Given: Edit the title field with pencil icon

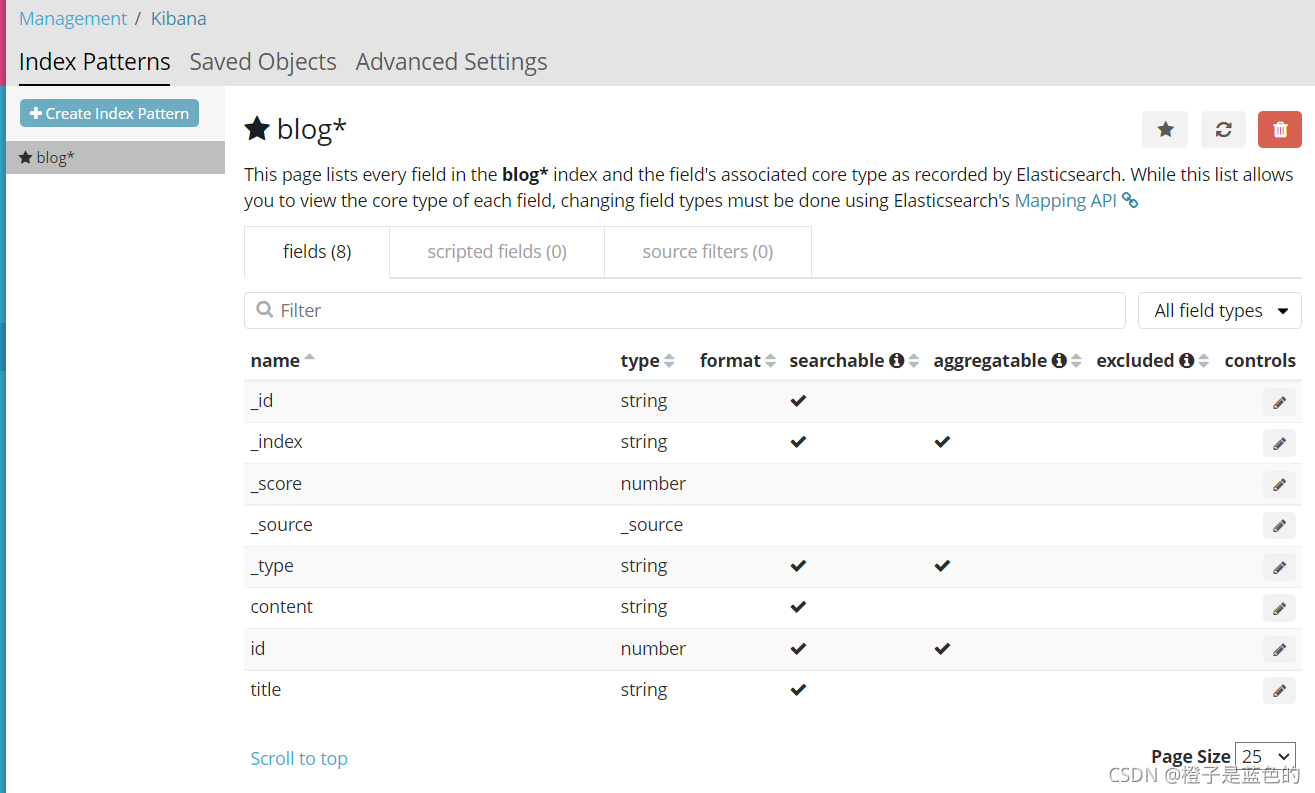Looking at the screenshot, I should coord(1279,691).
